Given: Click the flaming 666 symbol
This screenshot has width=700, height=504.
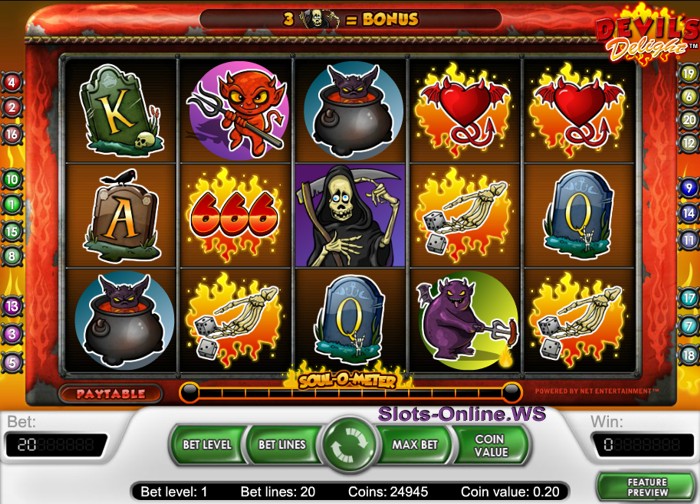Looking at the screenshot, I should point(235,215).
